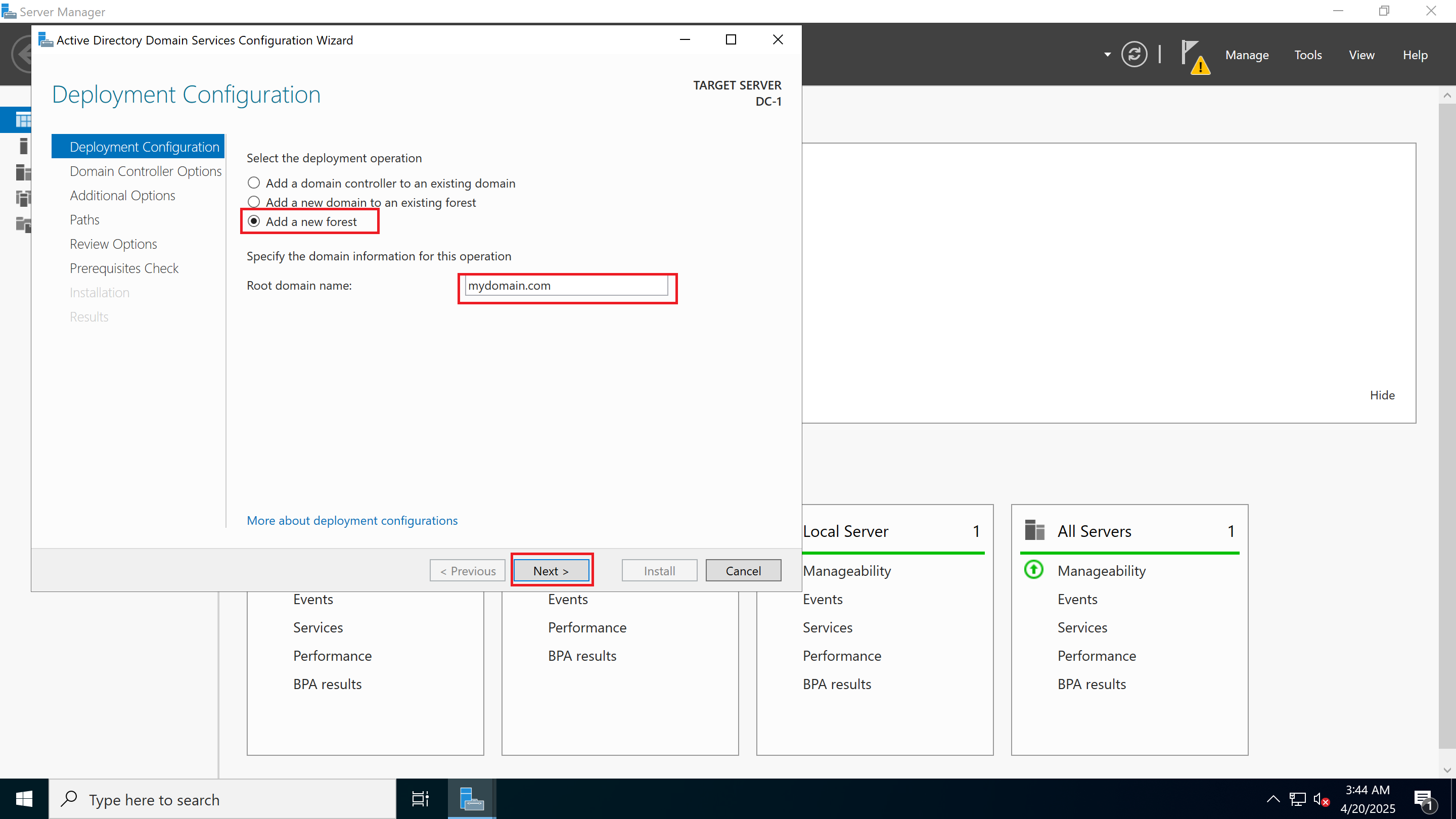This screenshot has width=1456, height=819.
Task: Select the All Servers sidebar icon
Action: pos(23,172)
